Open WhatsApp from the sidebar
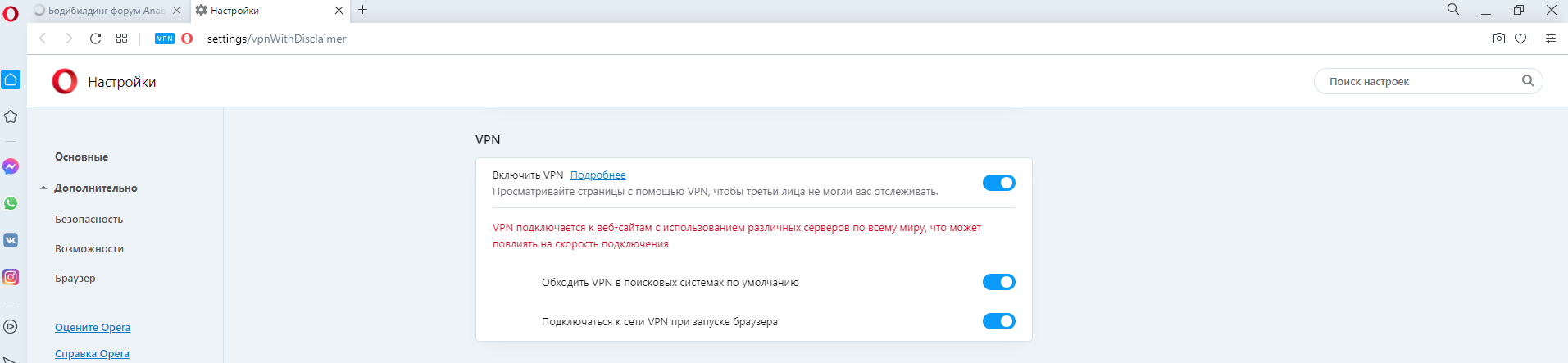The width and height of the screenshot is (1568, 363). [x=11, y=203]
